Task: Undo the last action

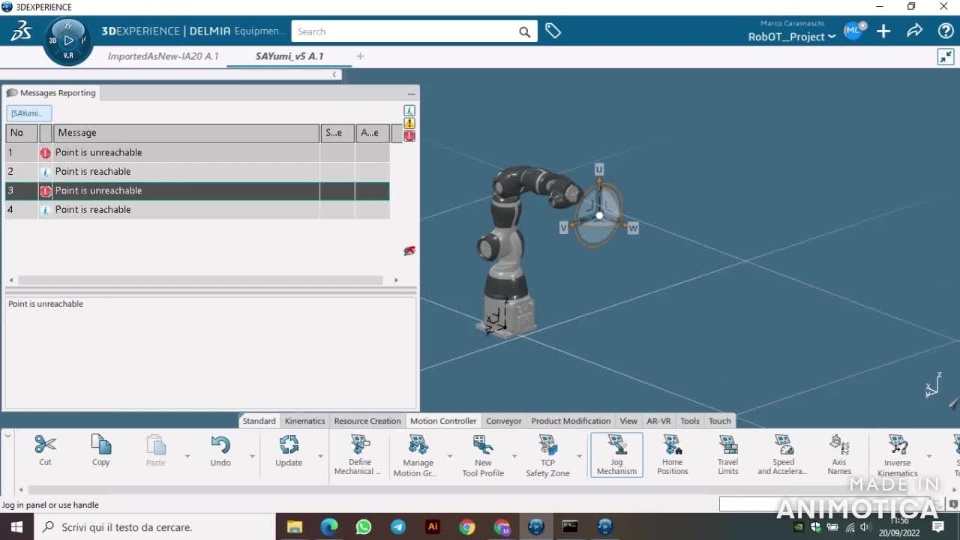Action: point(220,450)
